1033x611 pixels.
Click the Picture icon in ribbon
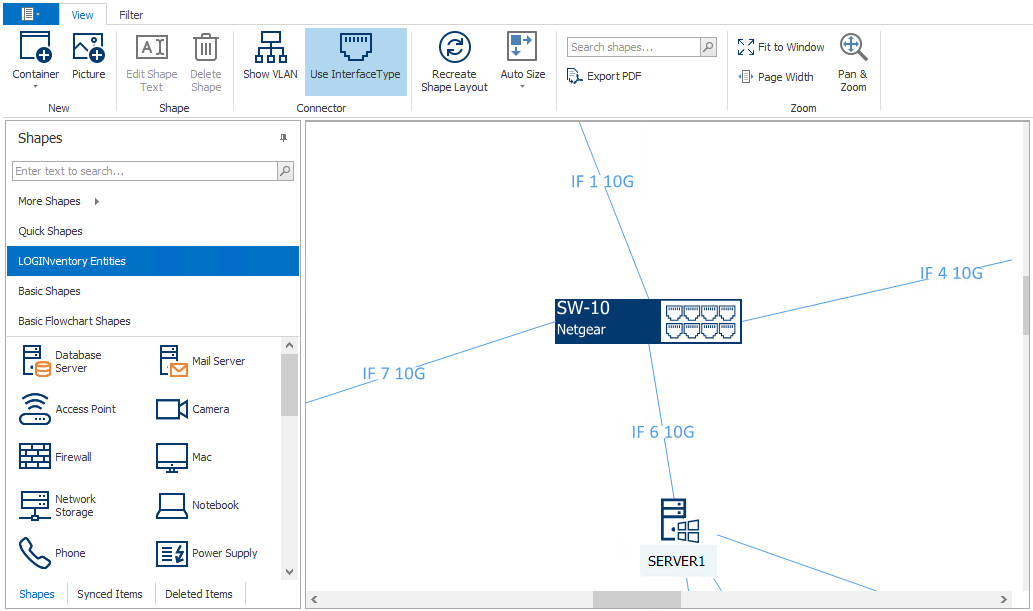(88, 48)
